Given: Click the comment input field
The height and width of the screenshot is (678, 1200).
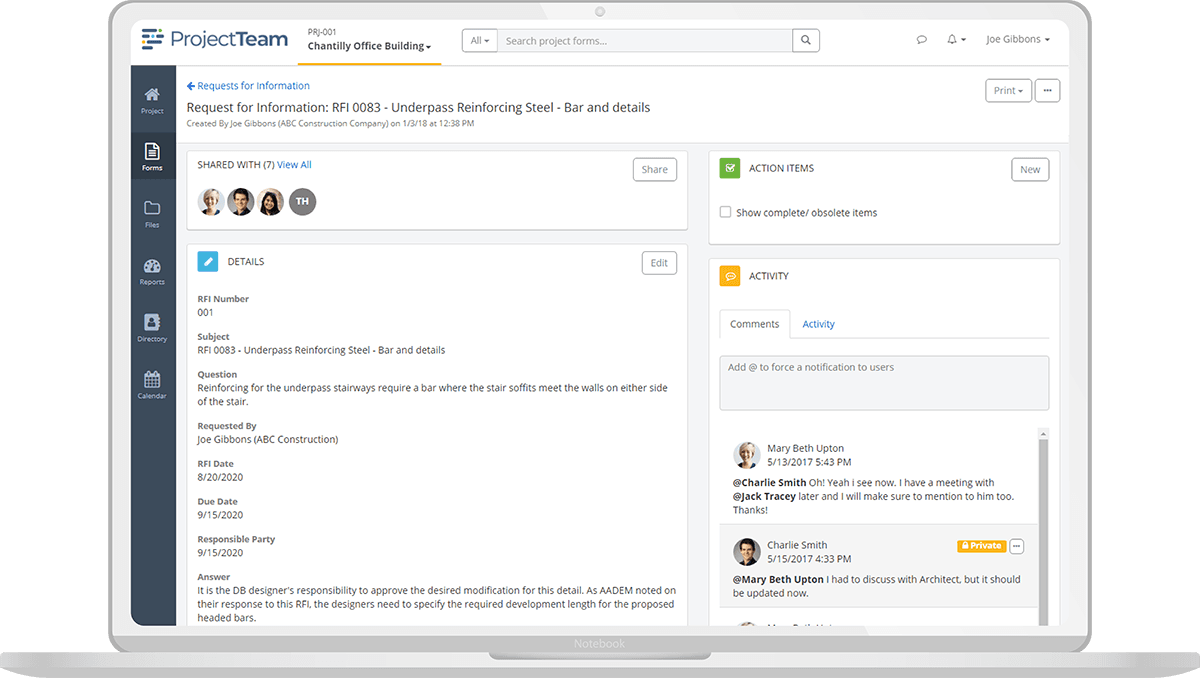Looking at the screenshot, I should click(884, 382).
